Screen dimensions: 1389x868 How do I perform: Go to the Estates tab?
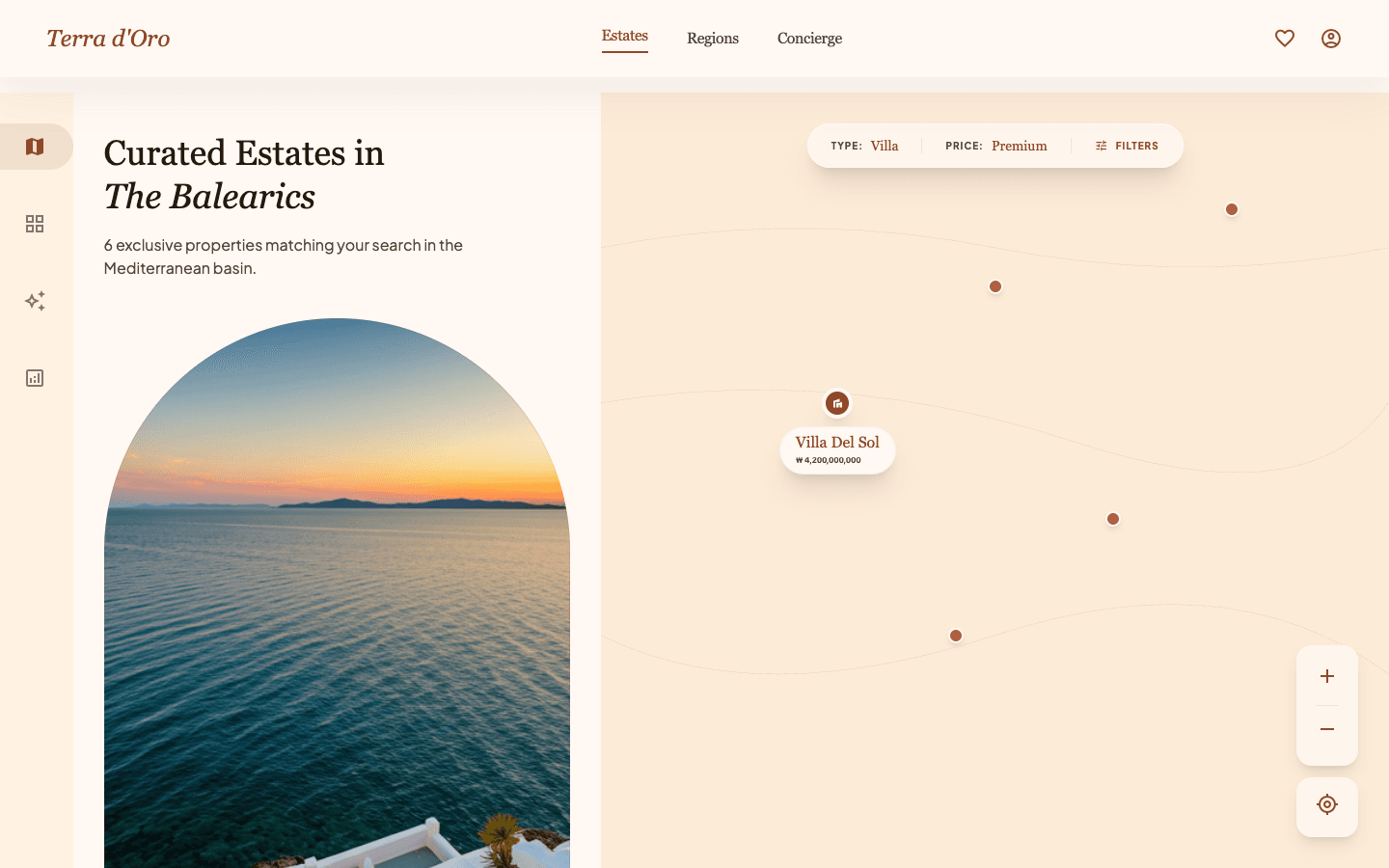point(624,37)
